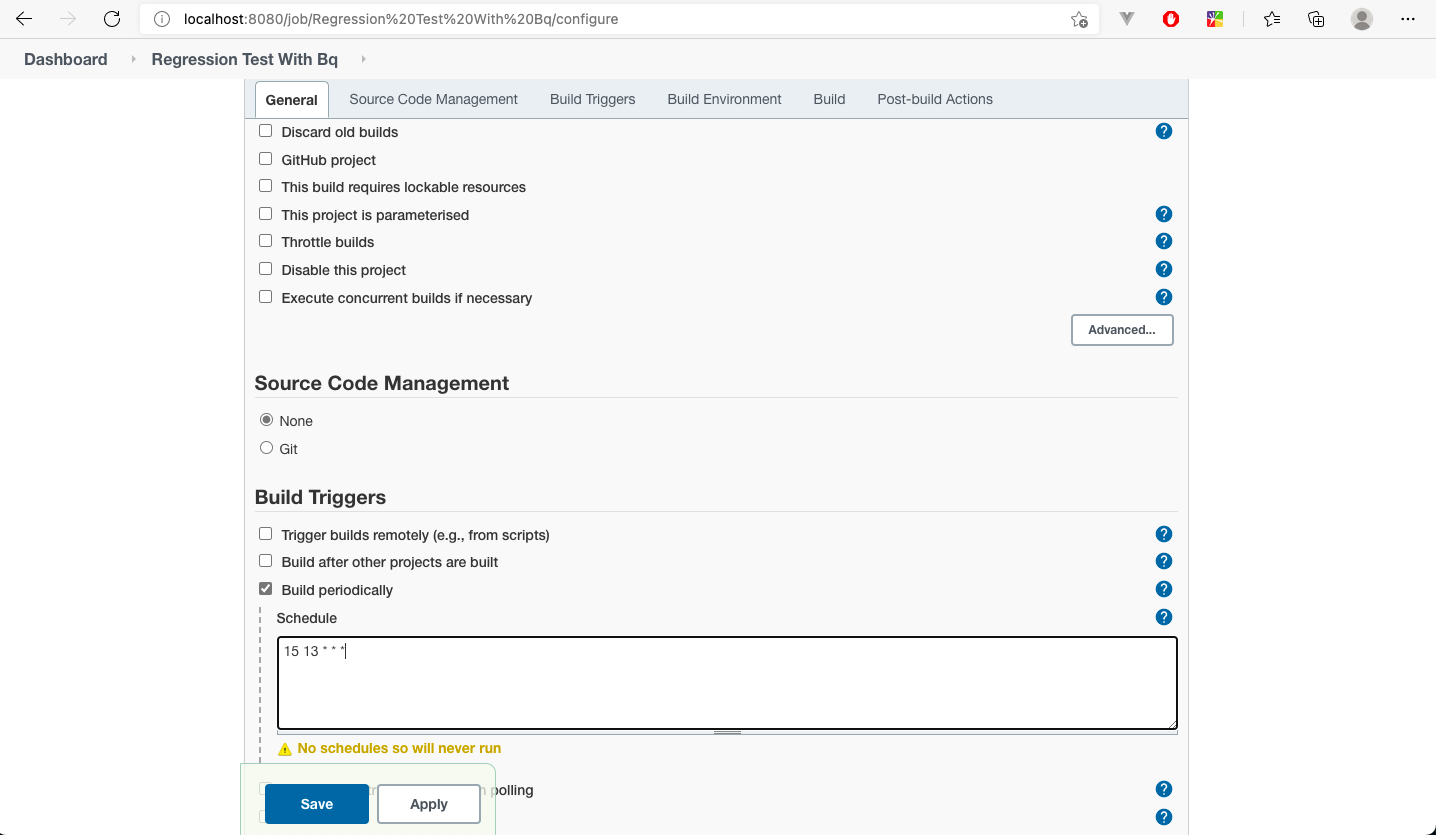Save the job configuration

click(317, 804)
